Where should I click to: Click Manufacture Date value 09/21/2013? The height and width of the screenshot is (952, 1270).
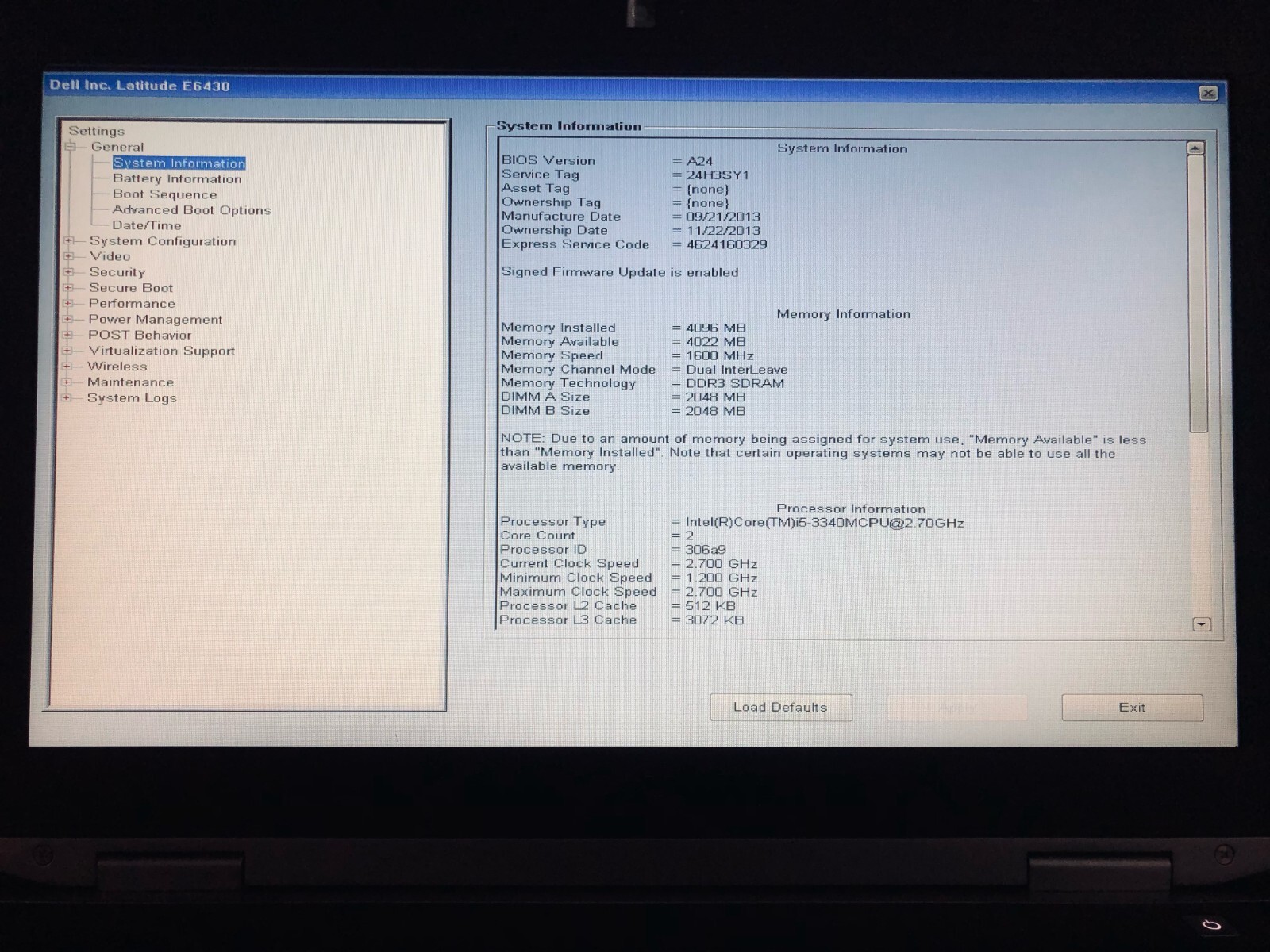723,217
